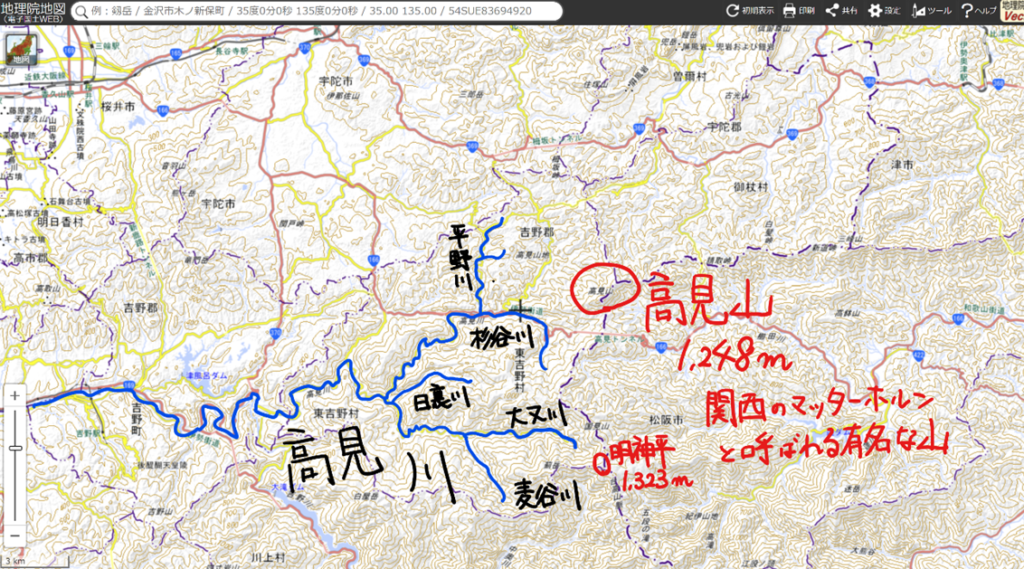Click the 藤原宮跡 landmark label
This screenshot has width=1024, height=569.
[24, 111]
